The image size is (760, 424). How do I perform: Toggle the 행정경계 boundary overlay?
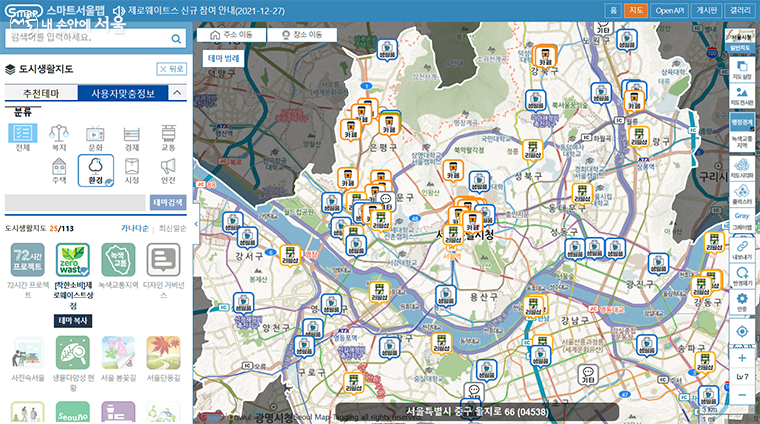(x=741, y=122)
